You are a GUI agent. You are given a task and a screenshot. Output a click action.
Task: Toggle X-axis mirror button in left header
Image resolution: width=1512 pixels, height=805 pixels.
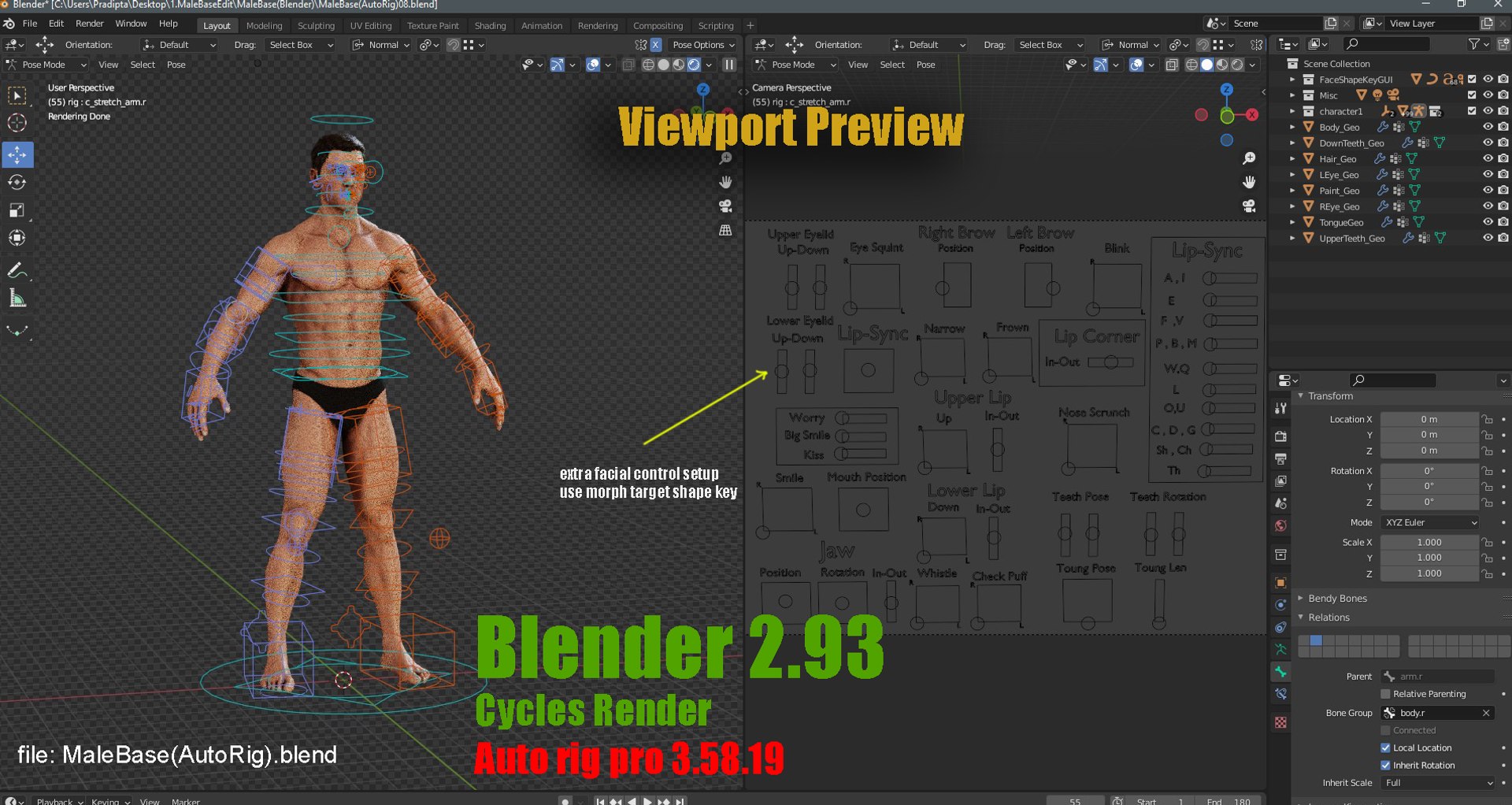(x=655, y=45)
